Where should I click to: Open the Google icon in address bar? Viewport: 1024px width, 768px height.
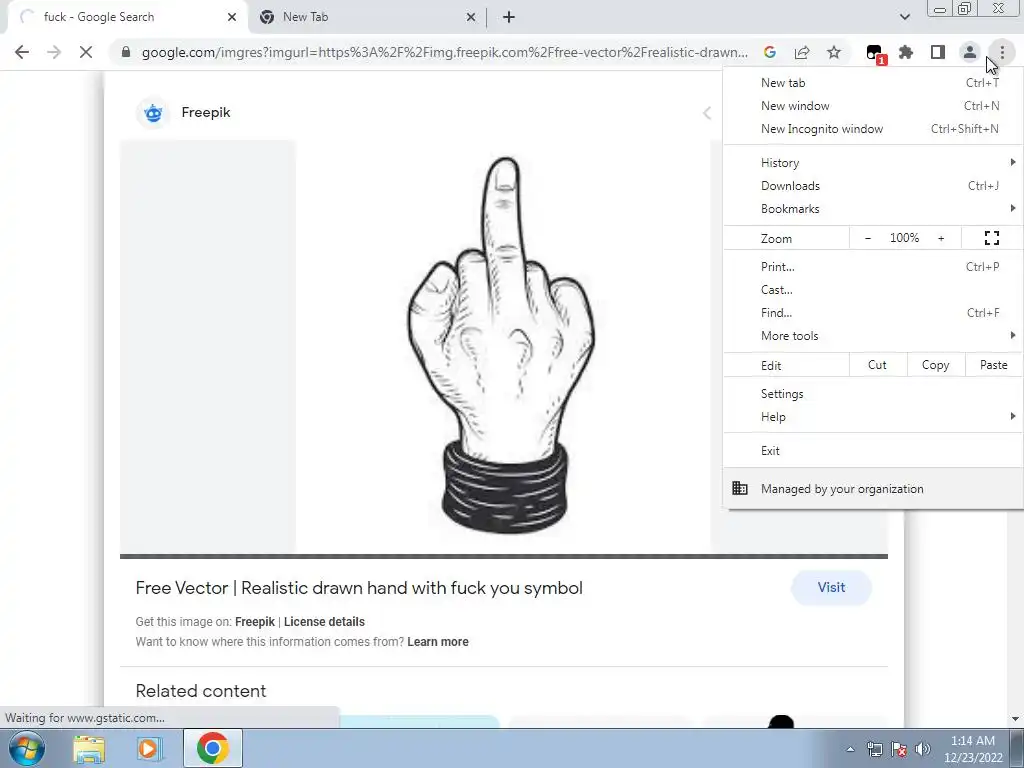coord(770,52)
